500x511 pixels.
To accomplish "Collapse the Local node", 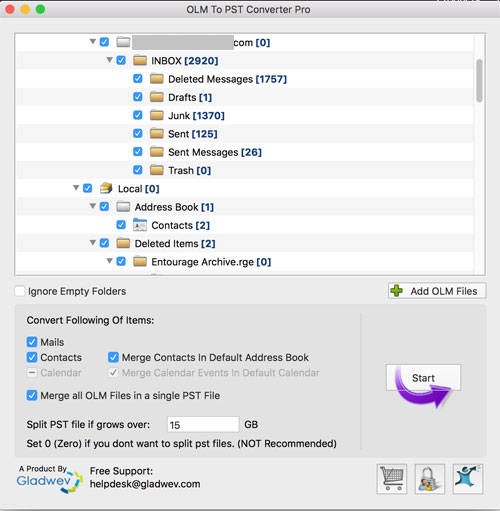I will click(x=76, y=188).
